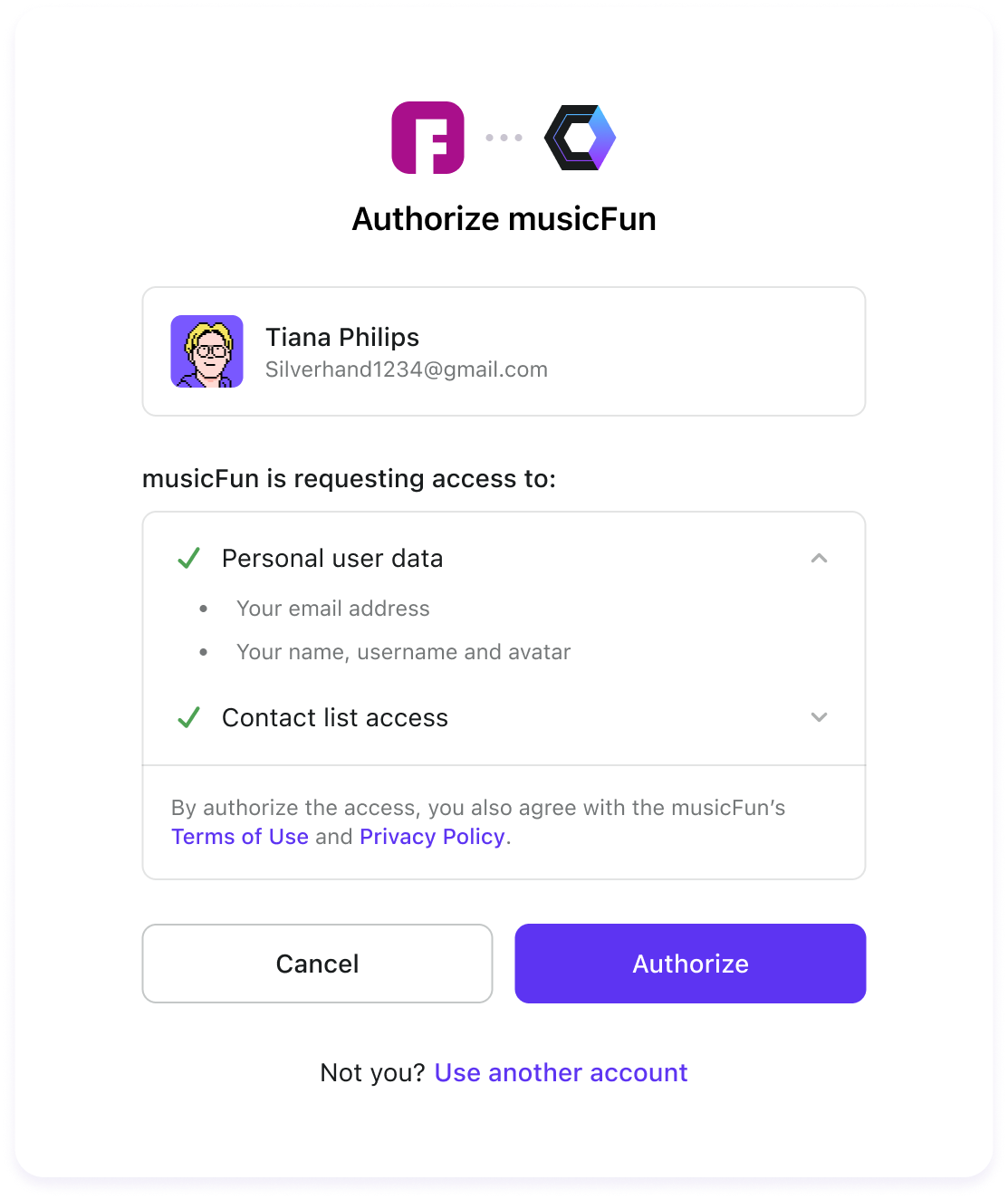Select Use another account
This screenshot has width=1008, height=1199.
click(x=561, y=1073)
